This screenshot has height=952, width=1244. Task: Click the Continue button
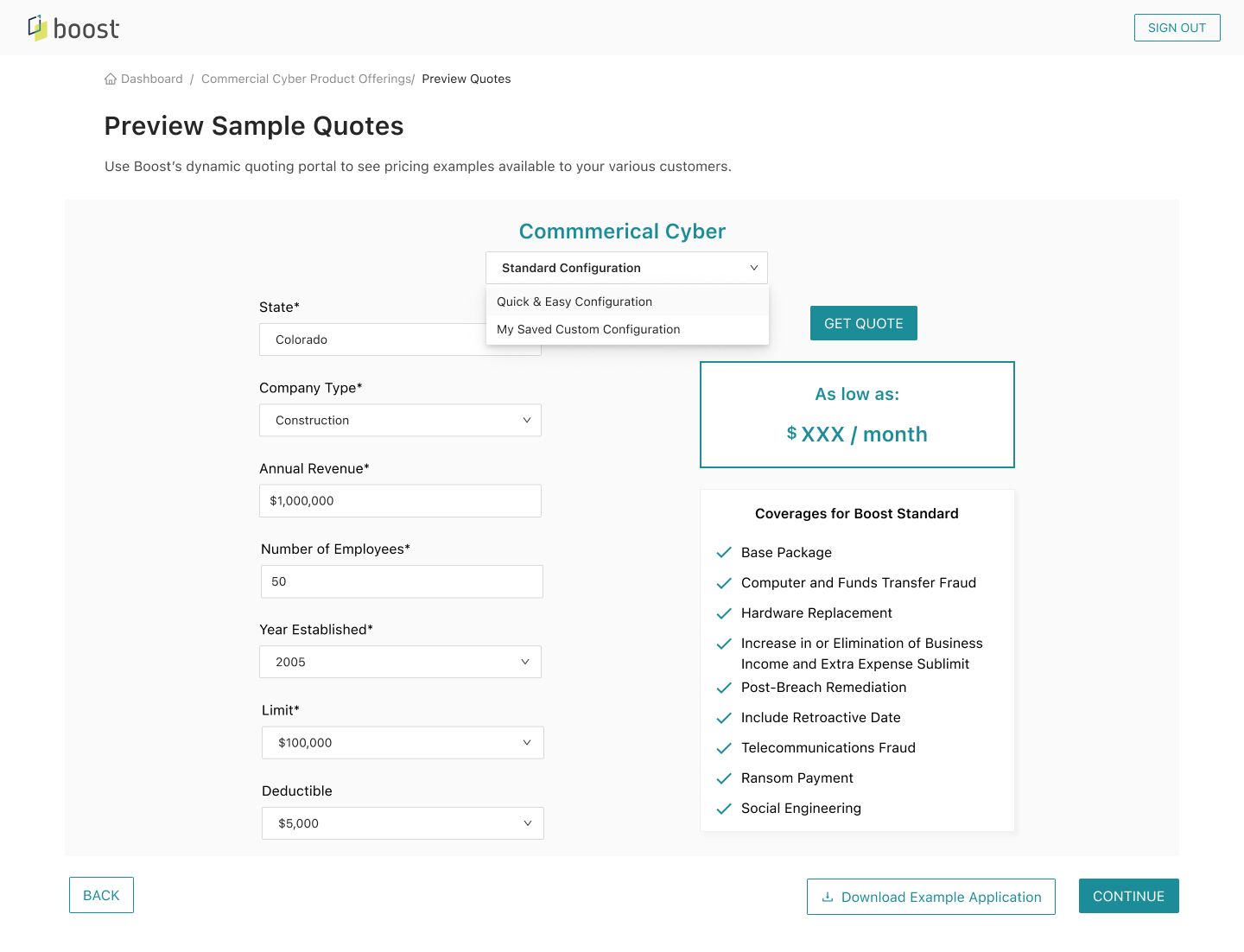tap(1128, 896)
